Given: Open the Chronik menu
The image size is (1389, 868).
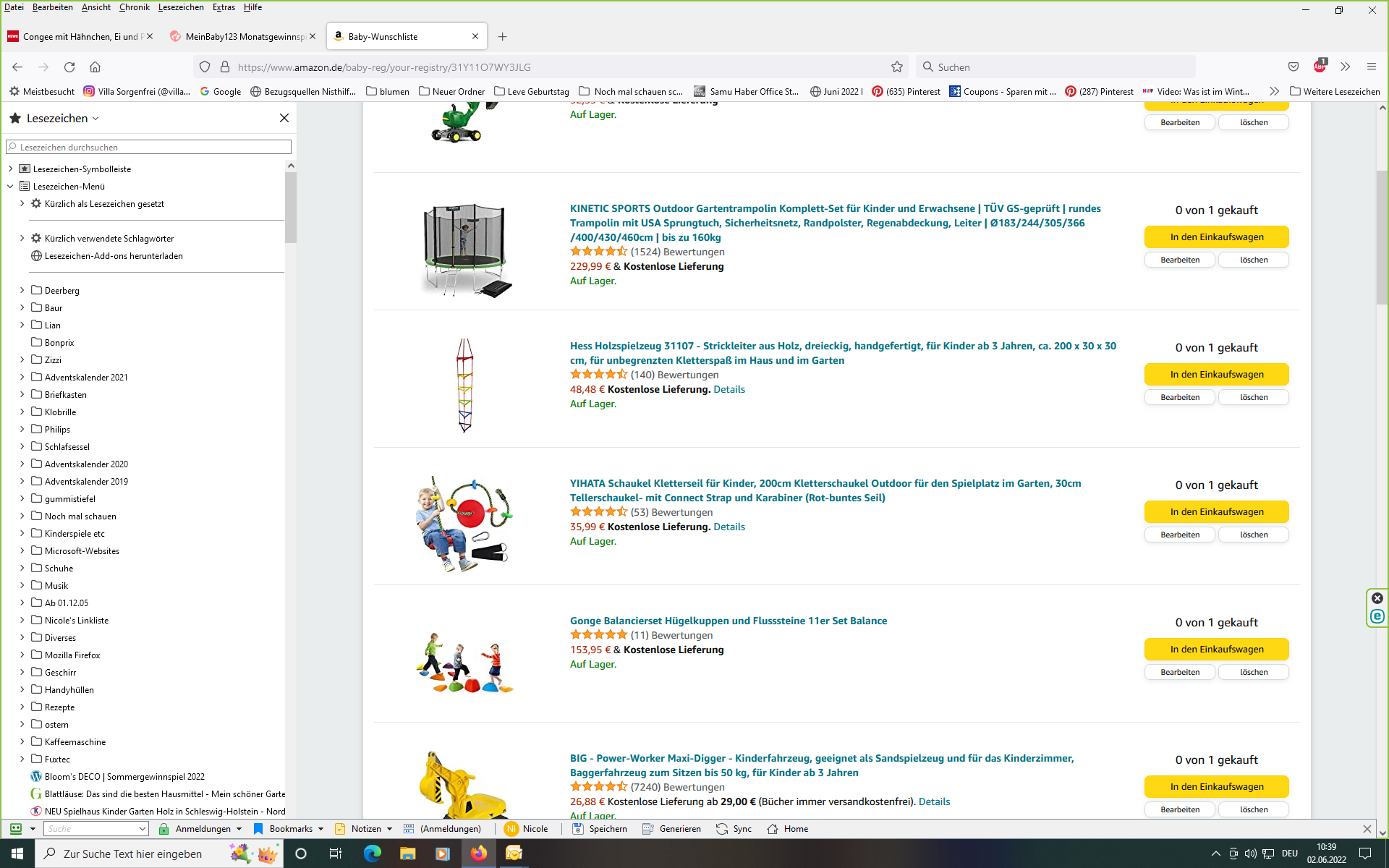Looking at the screenshot, I should click(x=134, y=7).
